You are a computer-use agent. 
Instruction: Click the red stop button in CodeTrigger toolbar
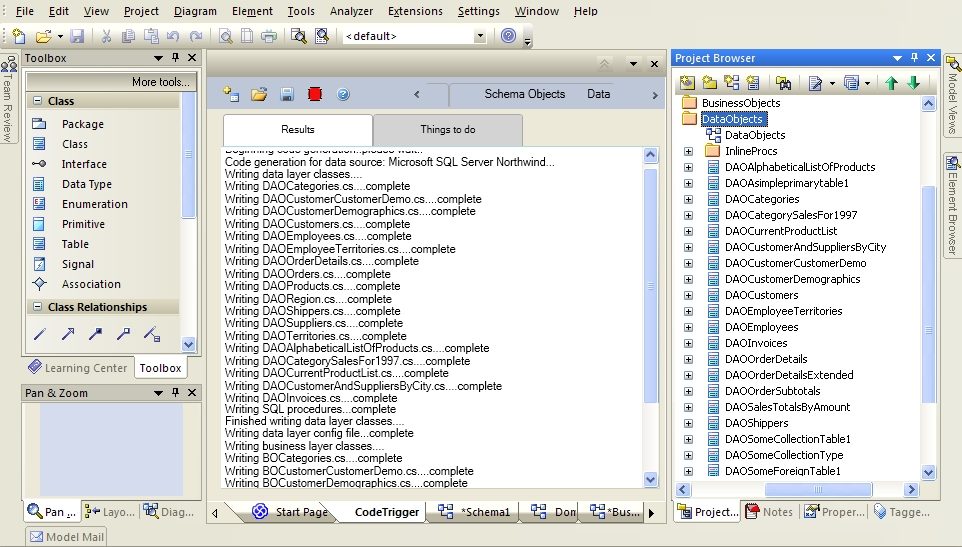[315, 94]
